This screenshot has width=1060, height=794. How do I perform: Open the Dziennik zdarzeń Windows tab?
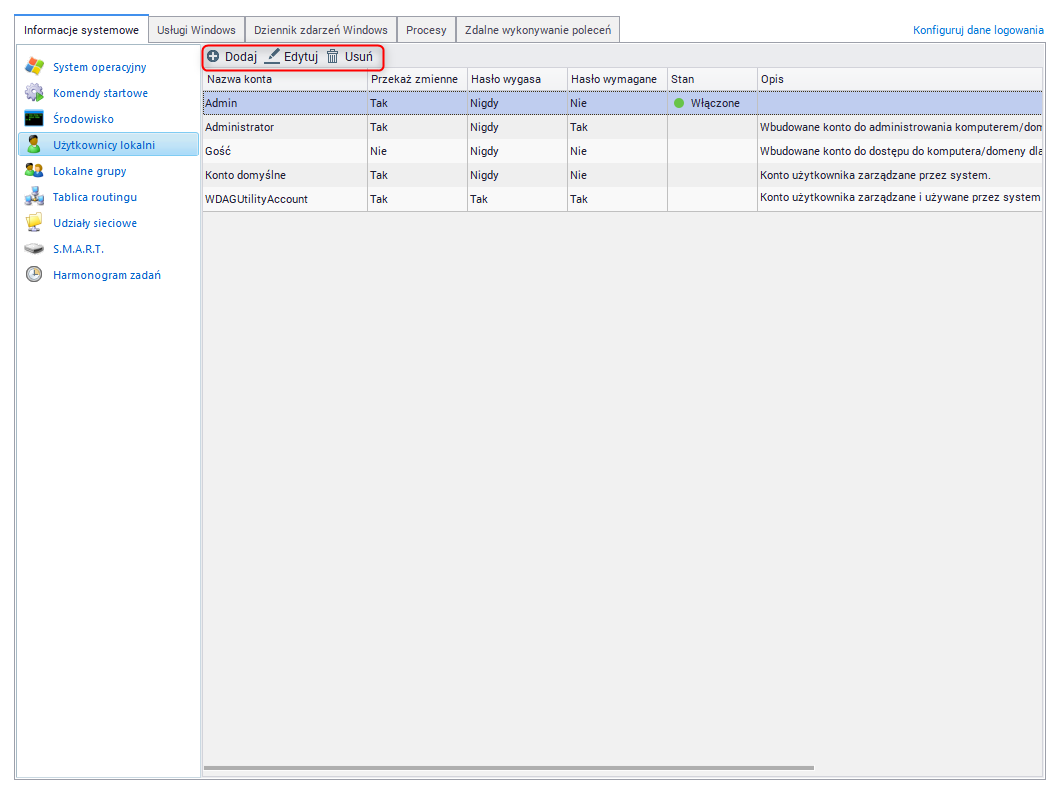click(320, 30)
